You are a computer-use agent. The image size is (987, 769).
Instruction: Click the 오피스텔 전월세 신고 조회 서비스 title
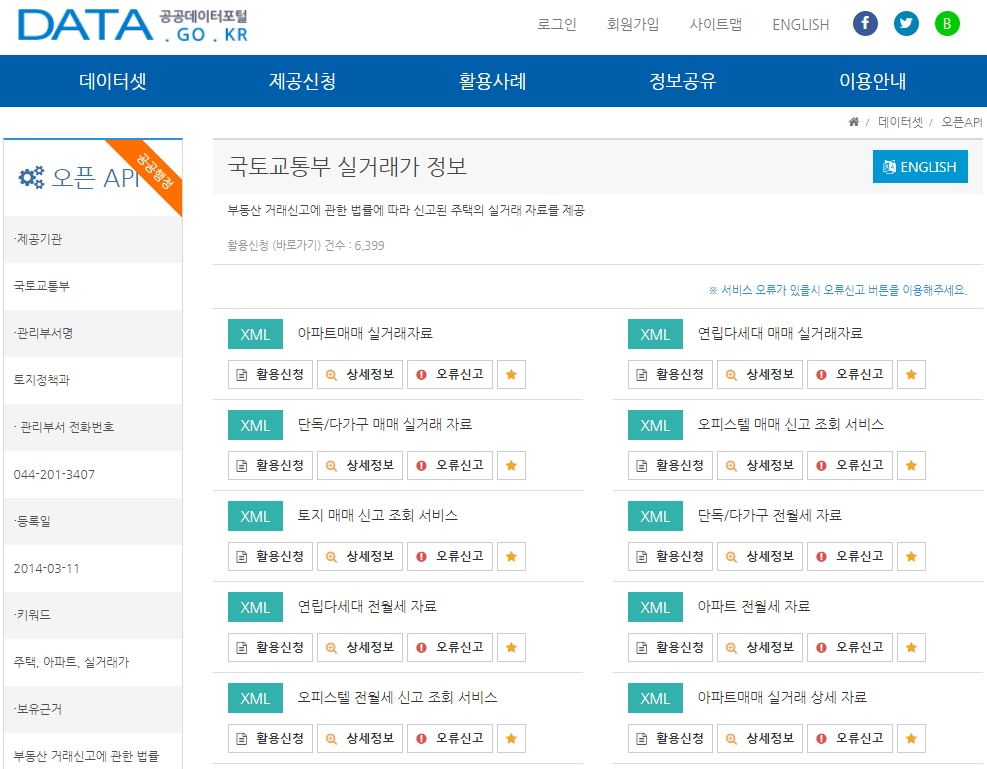pos(397,697)
